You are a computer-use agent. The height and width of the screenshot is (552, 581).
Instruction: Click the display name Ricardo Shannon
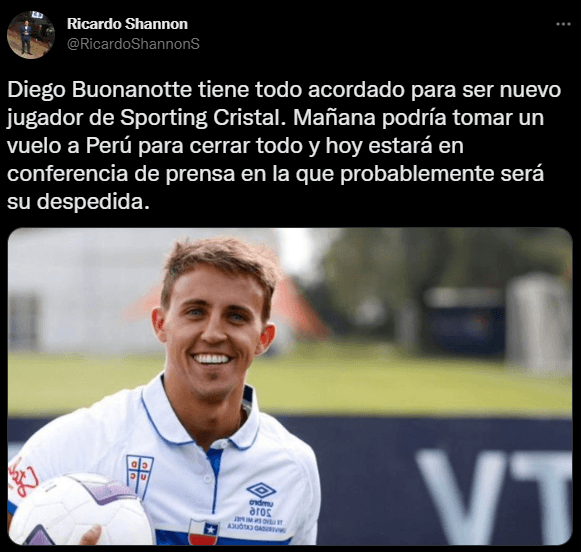click(127, 24)
